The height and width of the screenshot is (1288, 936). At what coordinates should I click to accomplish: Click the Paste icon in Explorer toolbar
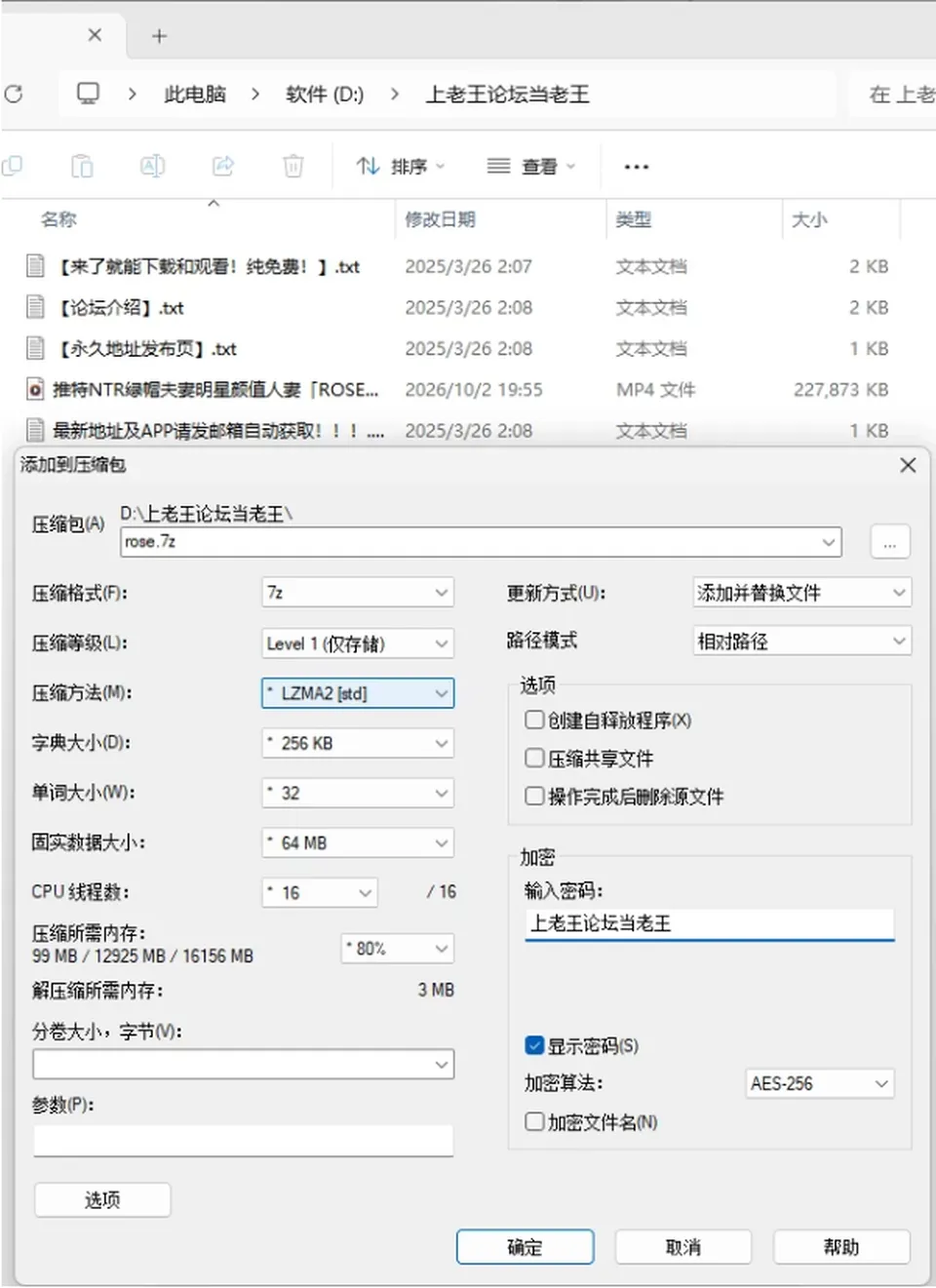82,167
